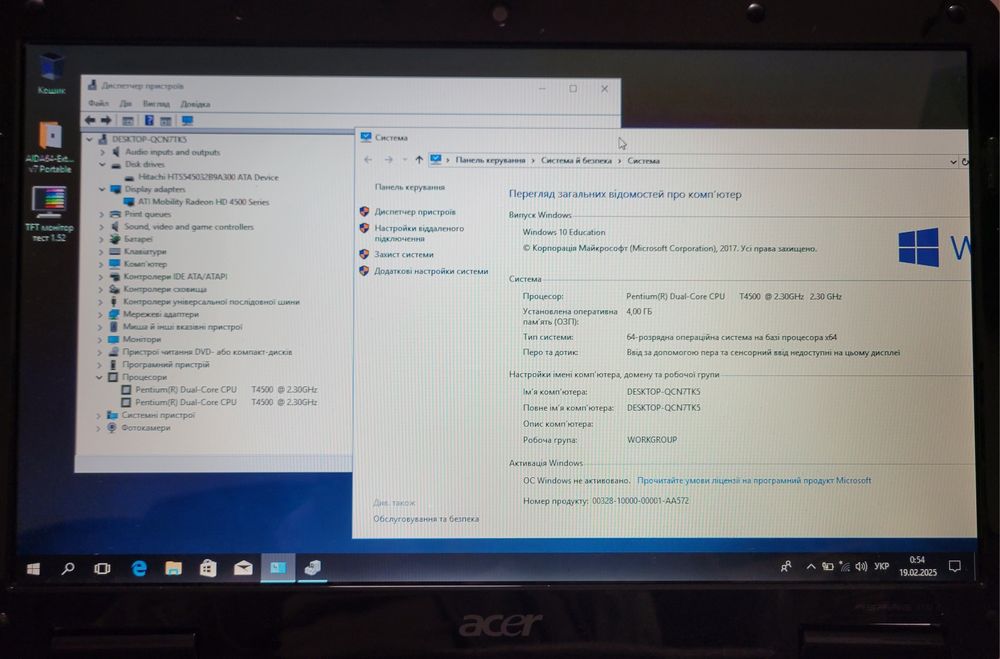Image resolution: width=1000 pixels, height=659 pixels.
Task: Click network icon in system tray
Action: [844, 566]
